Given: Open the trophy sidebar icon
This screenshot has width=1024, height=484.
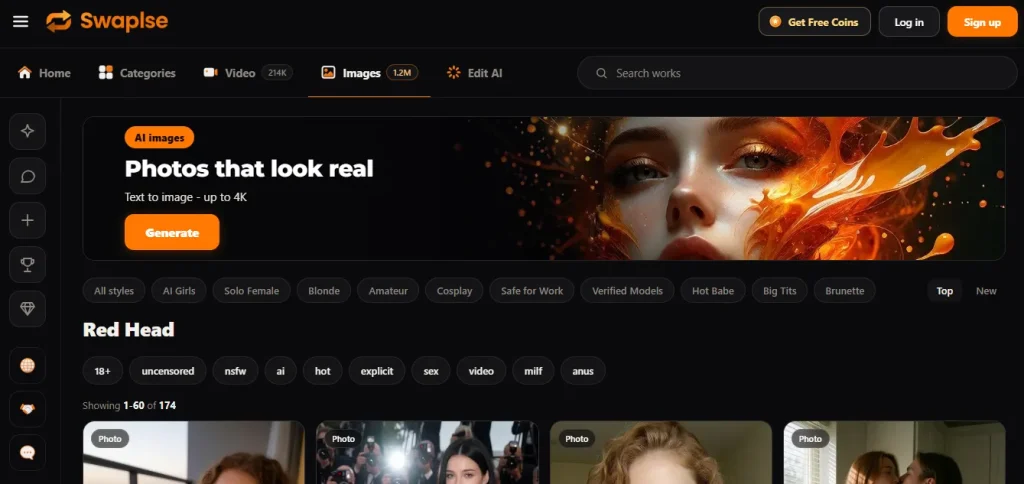Looking at the screenshot, I should point(27,265).
